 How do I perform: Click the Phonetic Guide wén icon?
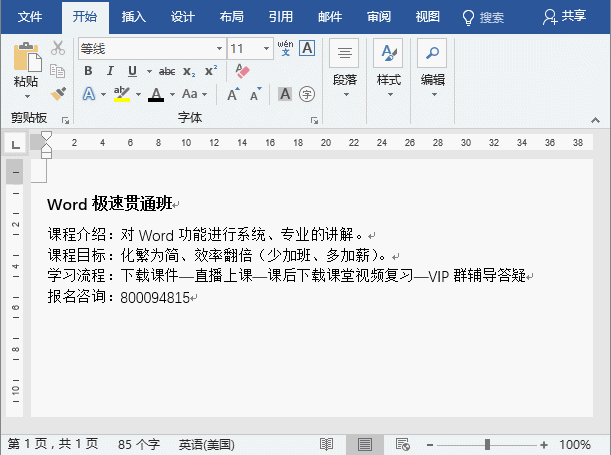coord(285,47)
